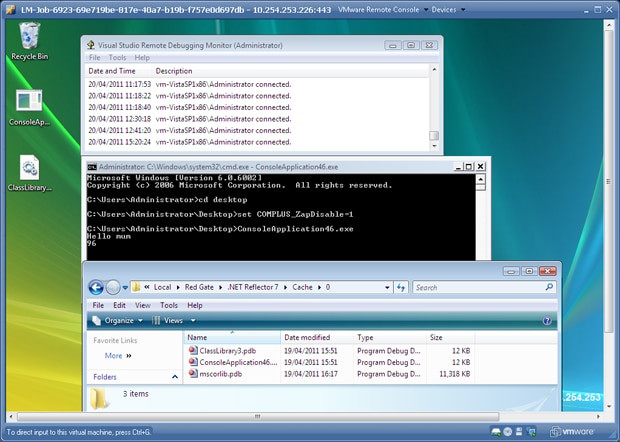
Task: Click the mscorlib.pdb file icon
Action: tap(193, 373)
